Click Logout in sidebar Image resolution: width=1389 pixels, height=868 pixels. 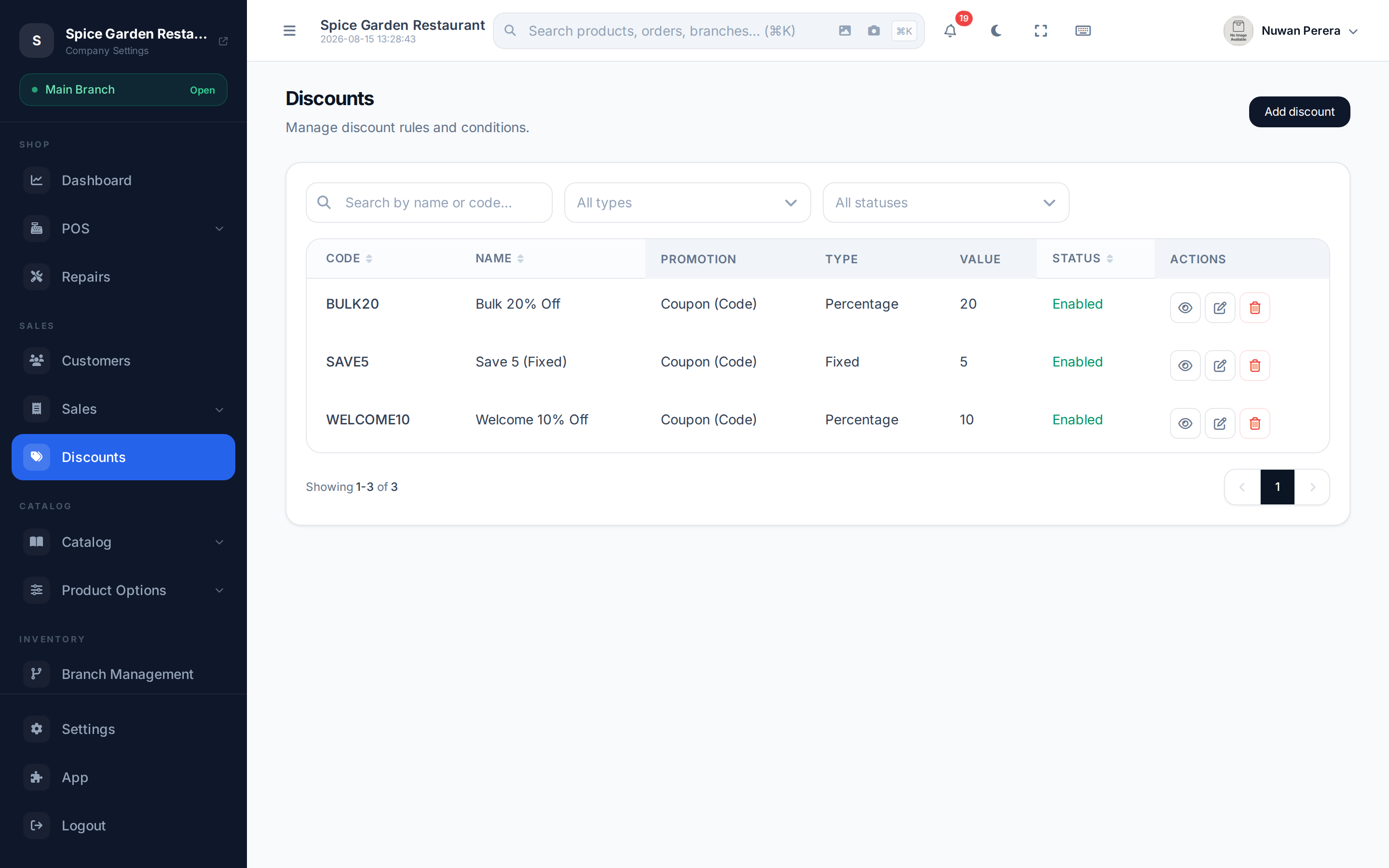coord(123,826)
